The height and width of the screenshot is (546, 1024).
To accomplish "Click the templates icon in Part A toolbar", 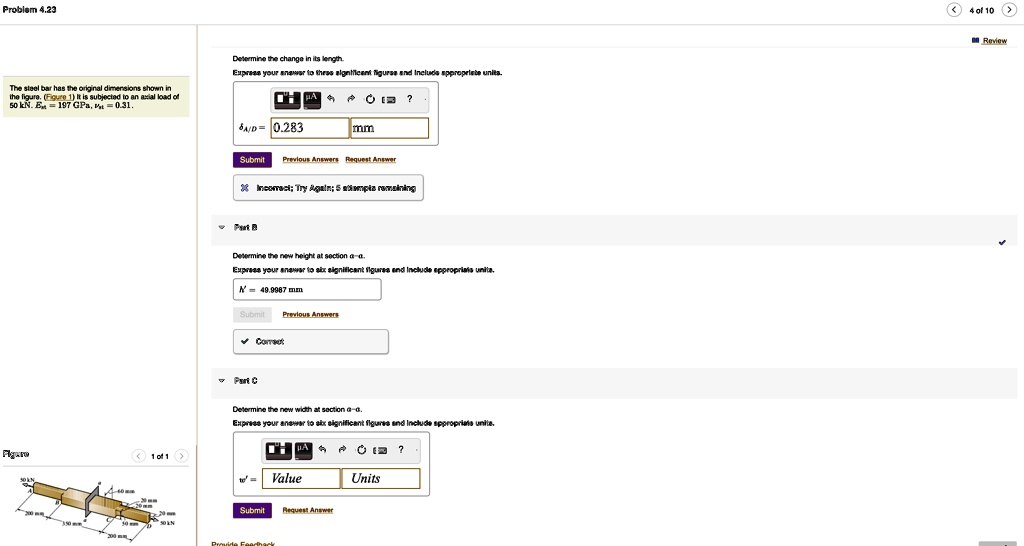I will point(285,99).
